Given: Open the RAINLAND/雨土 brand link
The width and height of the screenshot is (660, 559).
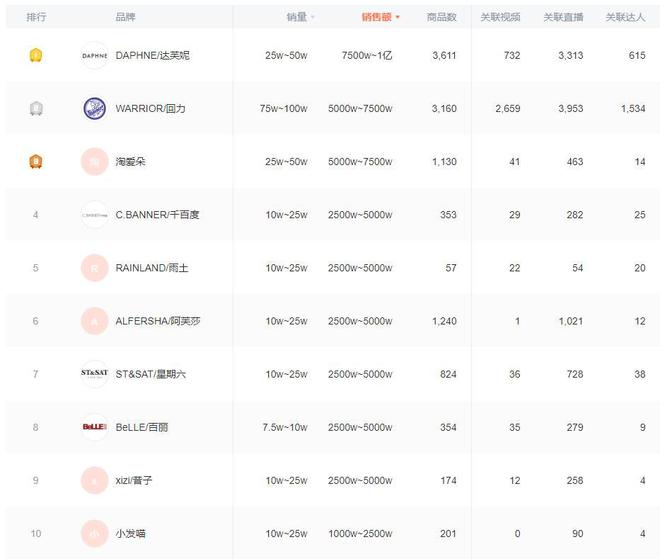Looking at the screenshot, I should coord(152,268).
